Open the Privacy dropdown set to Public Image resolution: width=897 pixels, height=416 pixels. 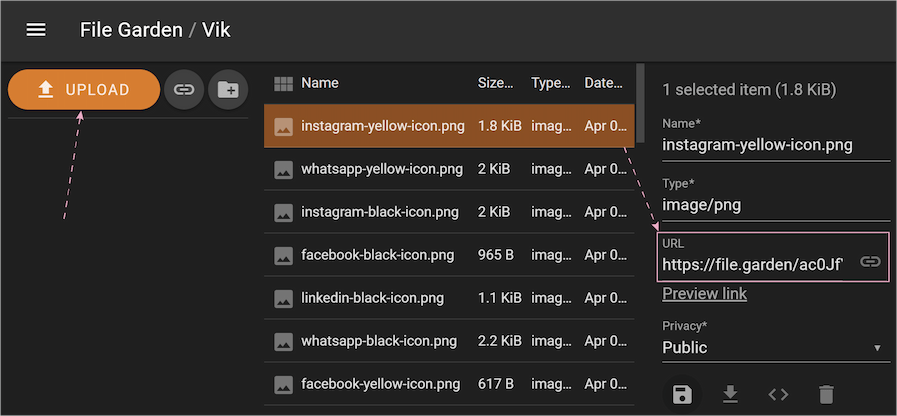tap(776, 347)
